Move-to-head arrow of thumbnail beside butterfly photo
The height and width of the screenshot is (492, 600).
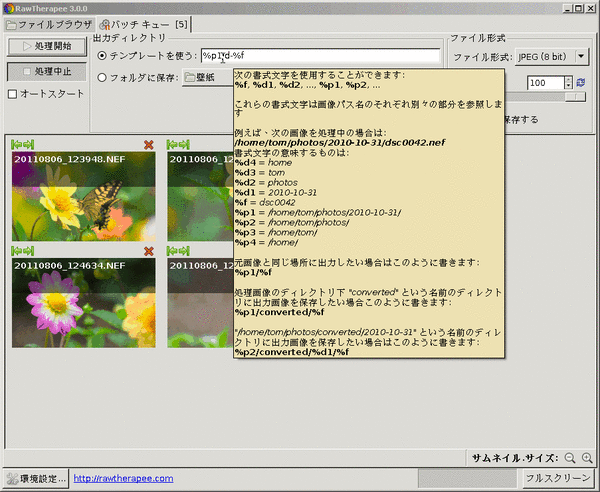coord(172,145)
